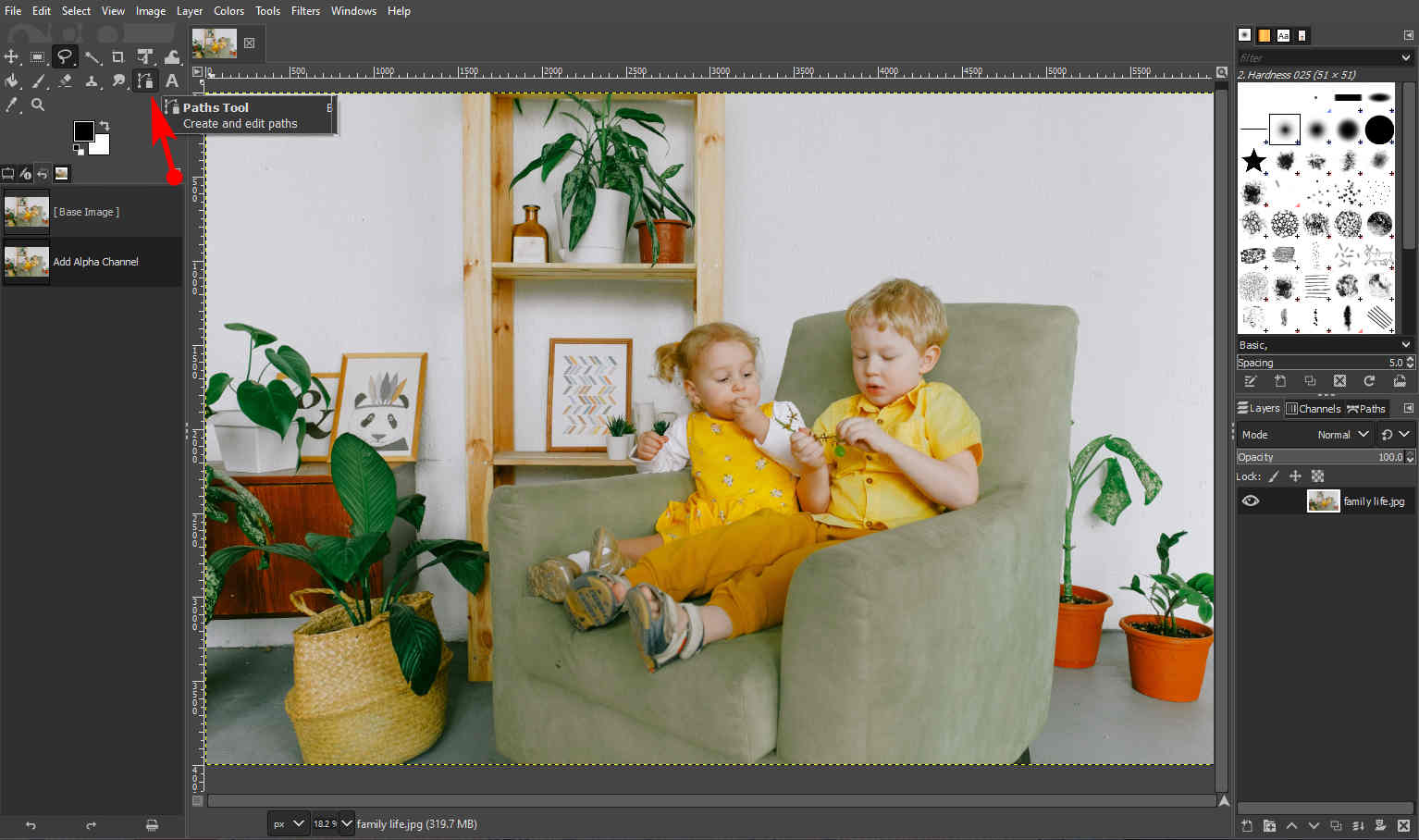Image resolution: width=1419 pixels, height=840 pixels.
Task: Create a new brush
Action: tap(1280, 381)
